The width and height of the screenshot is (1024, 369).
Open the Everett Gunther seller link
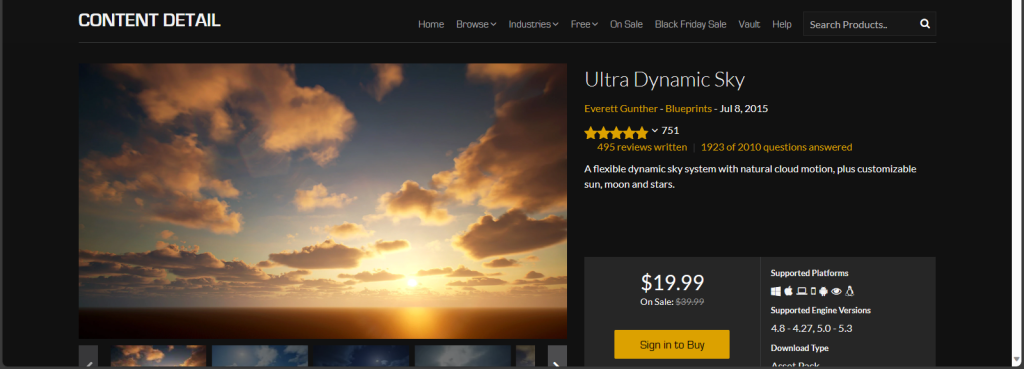620,108
